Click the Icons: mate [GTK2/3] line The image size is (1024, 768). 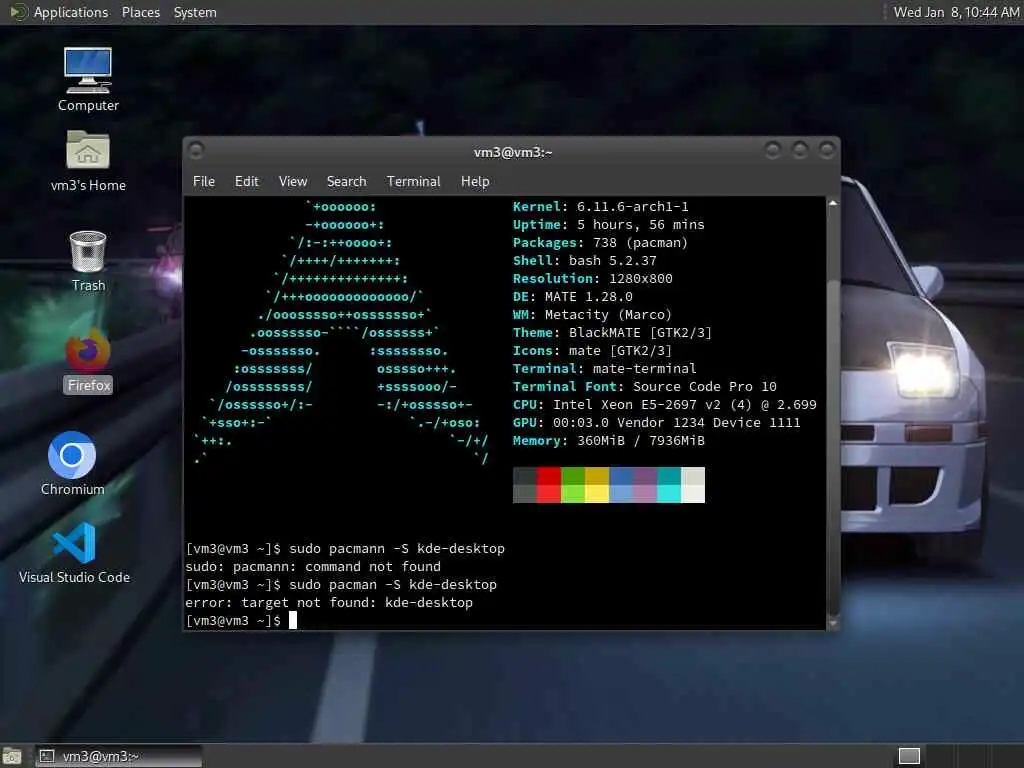(x=592, y=351)
